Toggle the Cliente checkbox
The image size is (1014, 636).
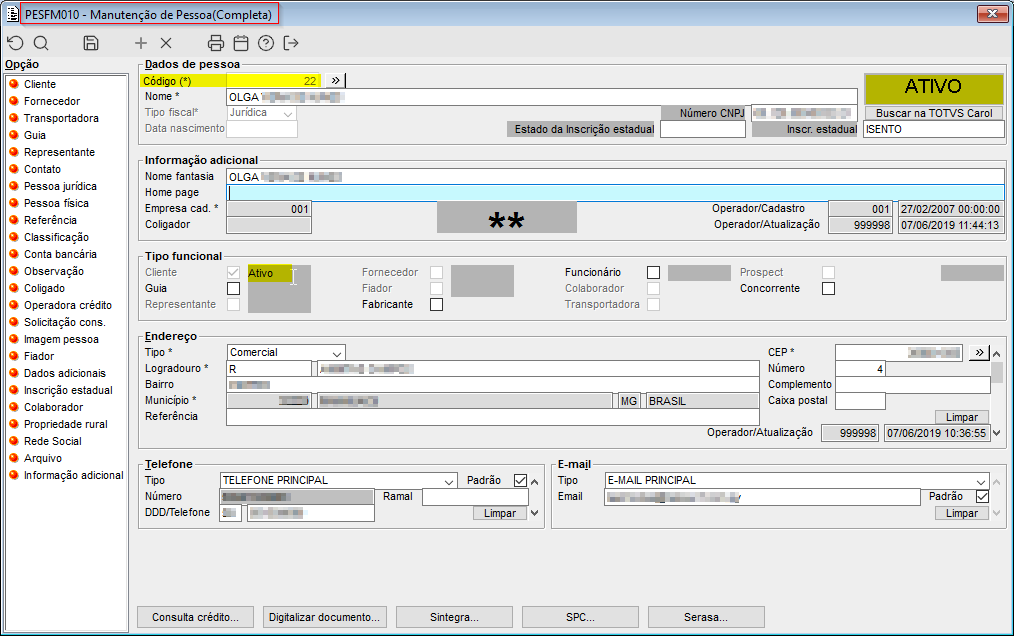(233, 272)
